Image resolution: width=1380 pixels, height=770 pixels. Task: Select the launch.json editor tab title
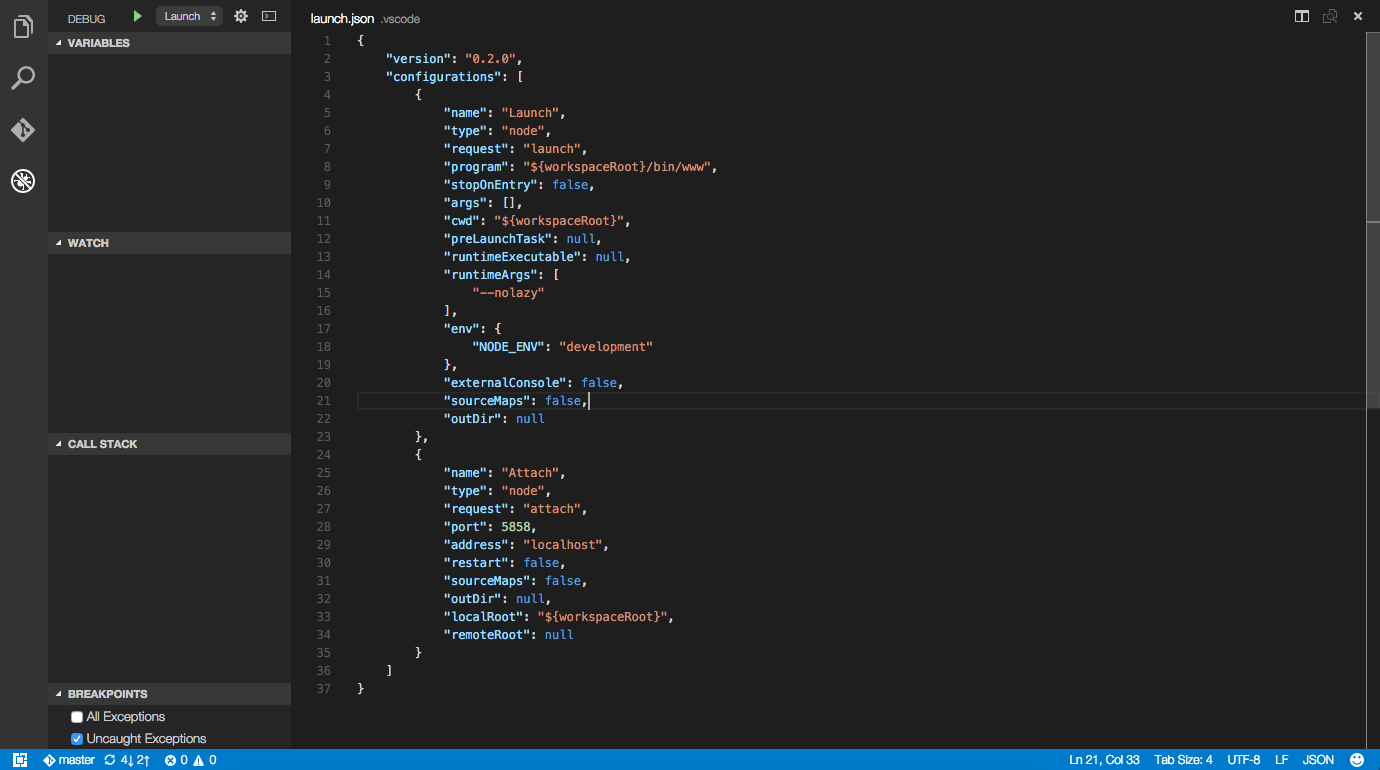(x=342, y=18)
